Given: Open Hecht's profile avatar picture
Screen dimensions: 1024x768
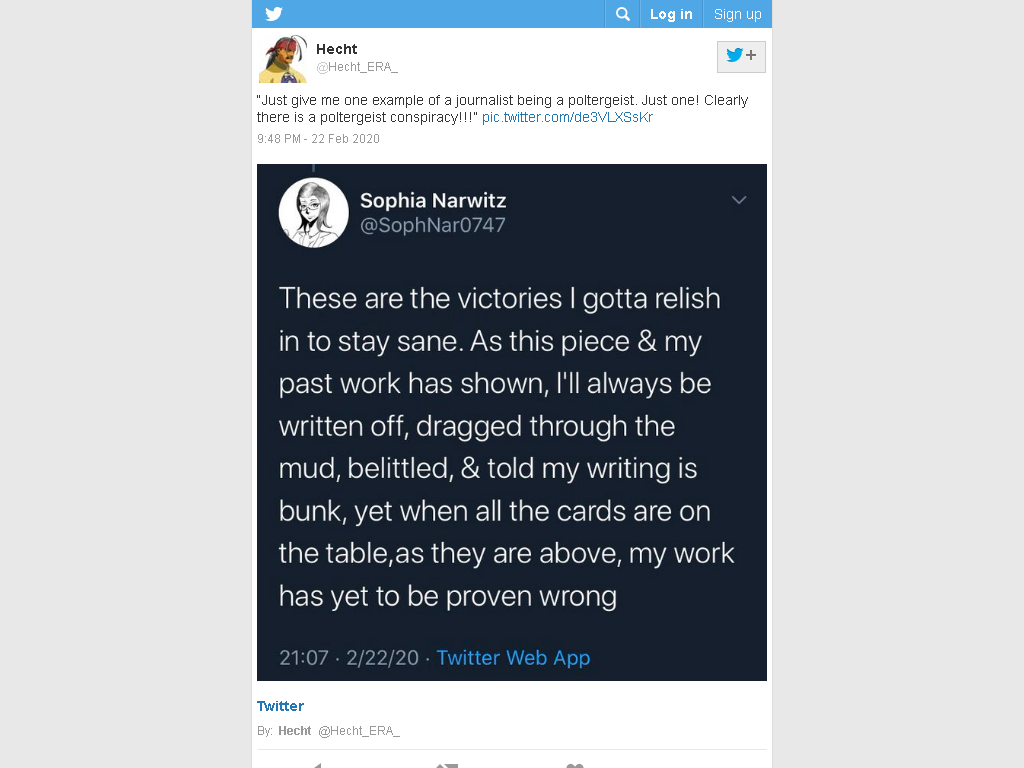Looking at the screenshot, I should pos(283,59).
